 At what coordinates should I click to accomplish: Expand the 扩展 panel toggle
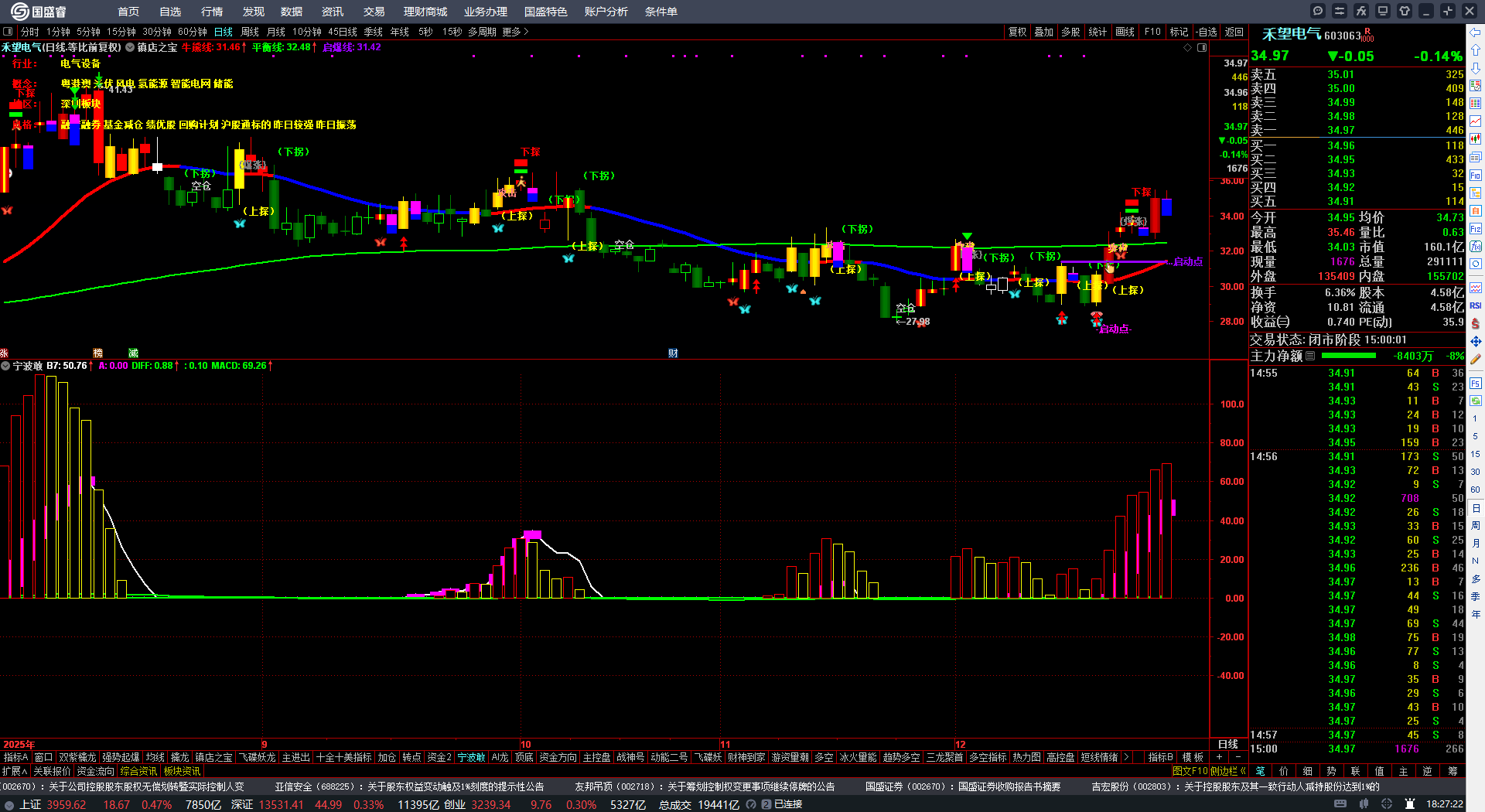tap(15, 771)
